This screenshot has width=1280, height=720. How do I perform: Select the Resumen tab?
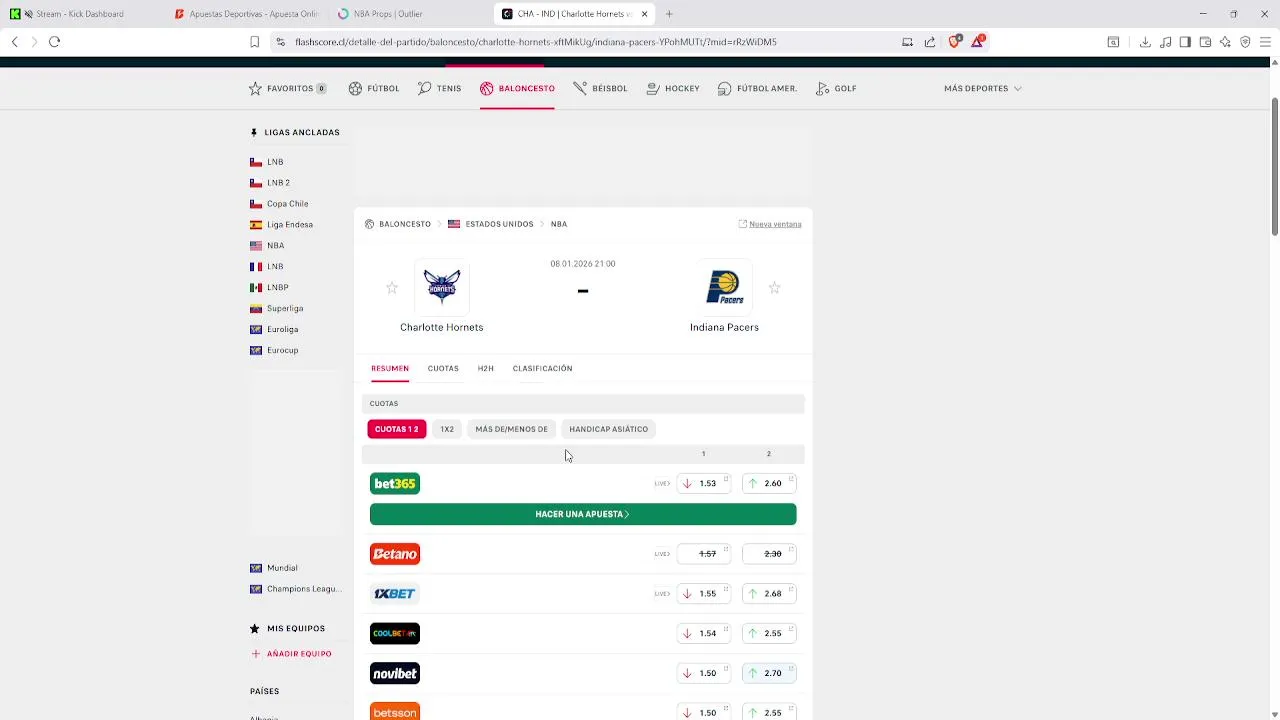point(390,369)
